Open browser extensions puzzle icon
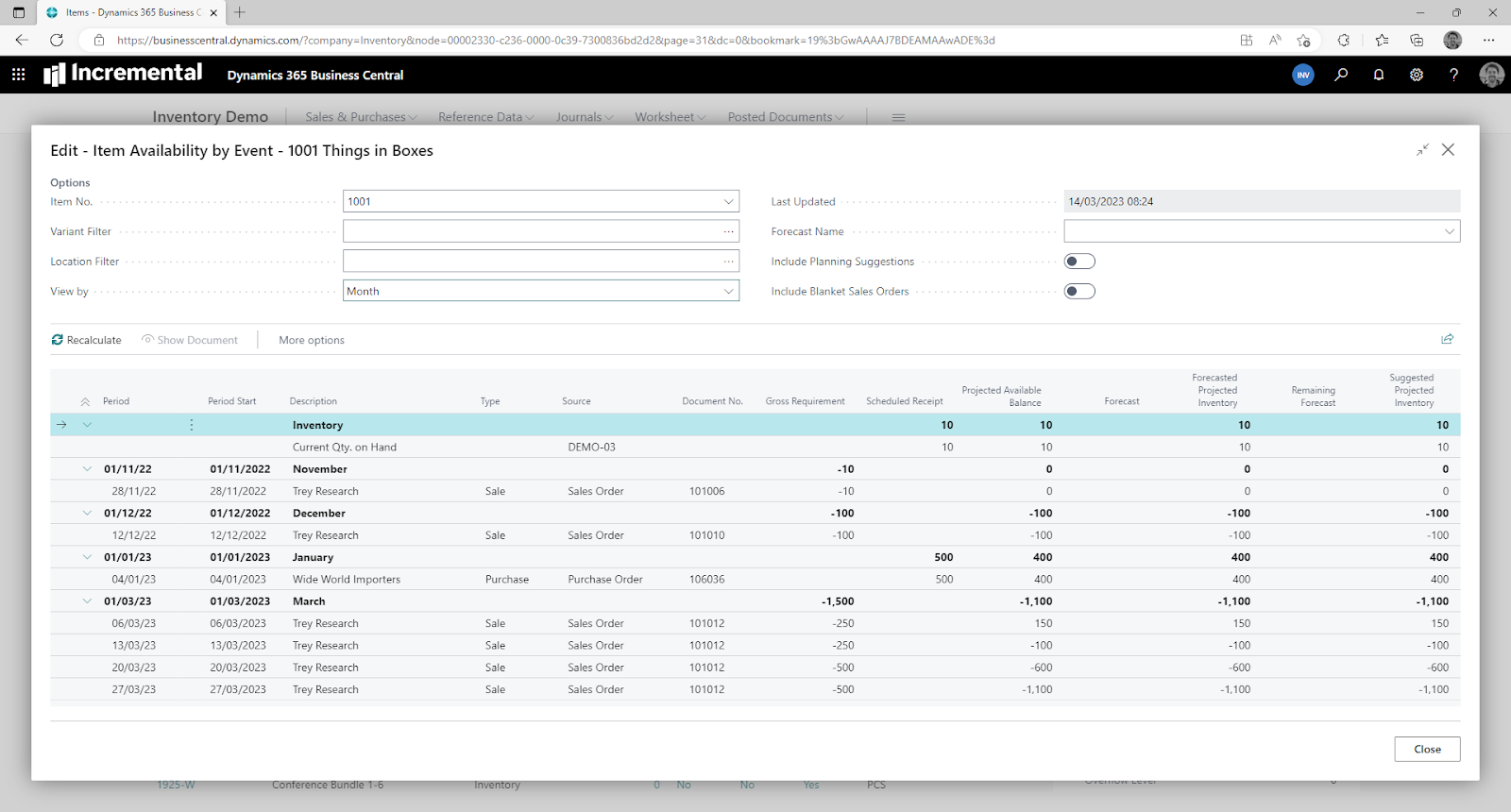This screenshot has height=812, width=1511. (x=1344, y=40)
